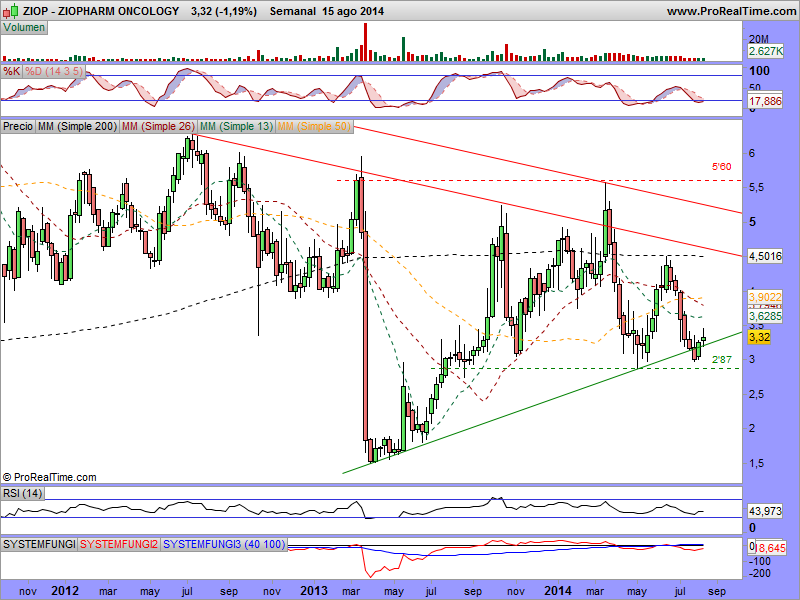Click the ZIOP - ZIOPHARM ONCOLOGY title text

(101, 11)
